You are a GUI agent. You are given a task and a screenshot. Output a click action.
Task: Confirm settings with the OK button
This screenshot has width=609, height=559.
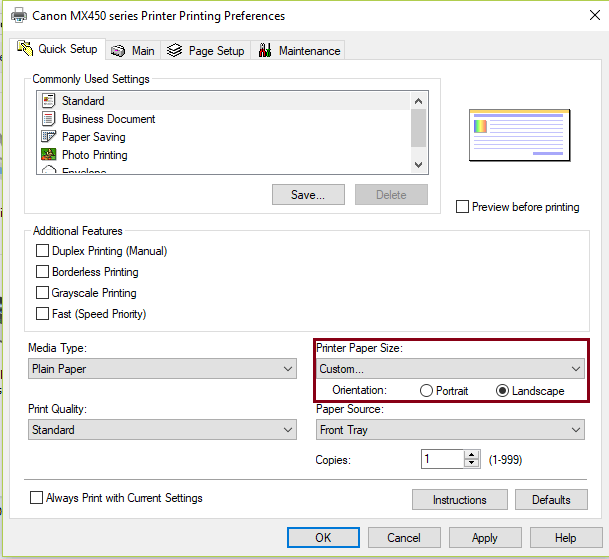(x=323, y=538)
